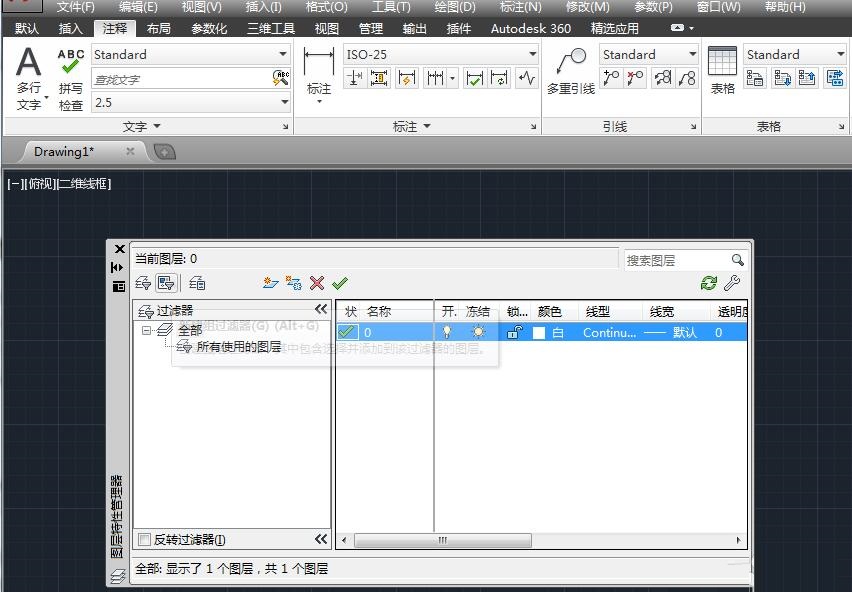The width and height of the screenshot is (852, 592).
Task: Open the 修改(M) menu
Action: (x=587, y=7)
